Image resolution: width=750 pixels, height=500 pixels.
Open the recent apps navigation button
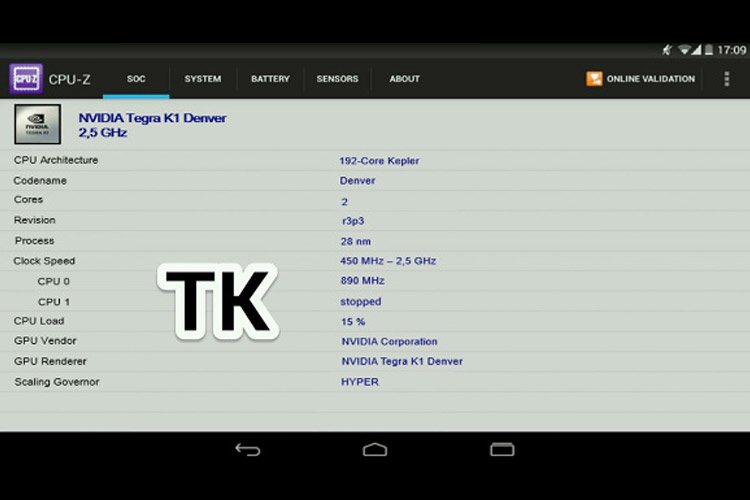click(x=502, y=450)
